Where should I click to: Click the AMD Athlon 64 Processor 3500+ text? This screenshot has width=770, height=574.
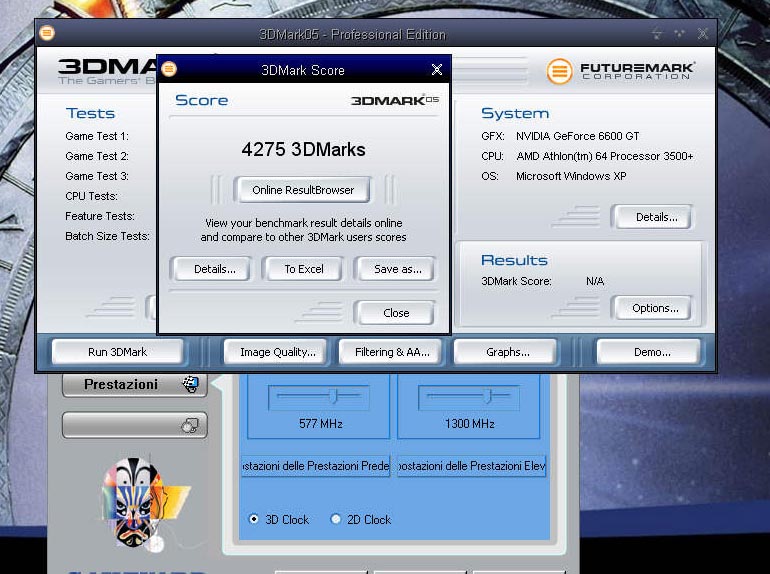click(605, 156)
